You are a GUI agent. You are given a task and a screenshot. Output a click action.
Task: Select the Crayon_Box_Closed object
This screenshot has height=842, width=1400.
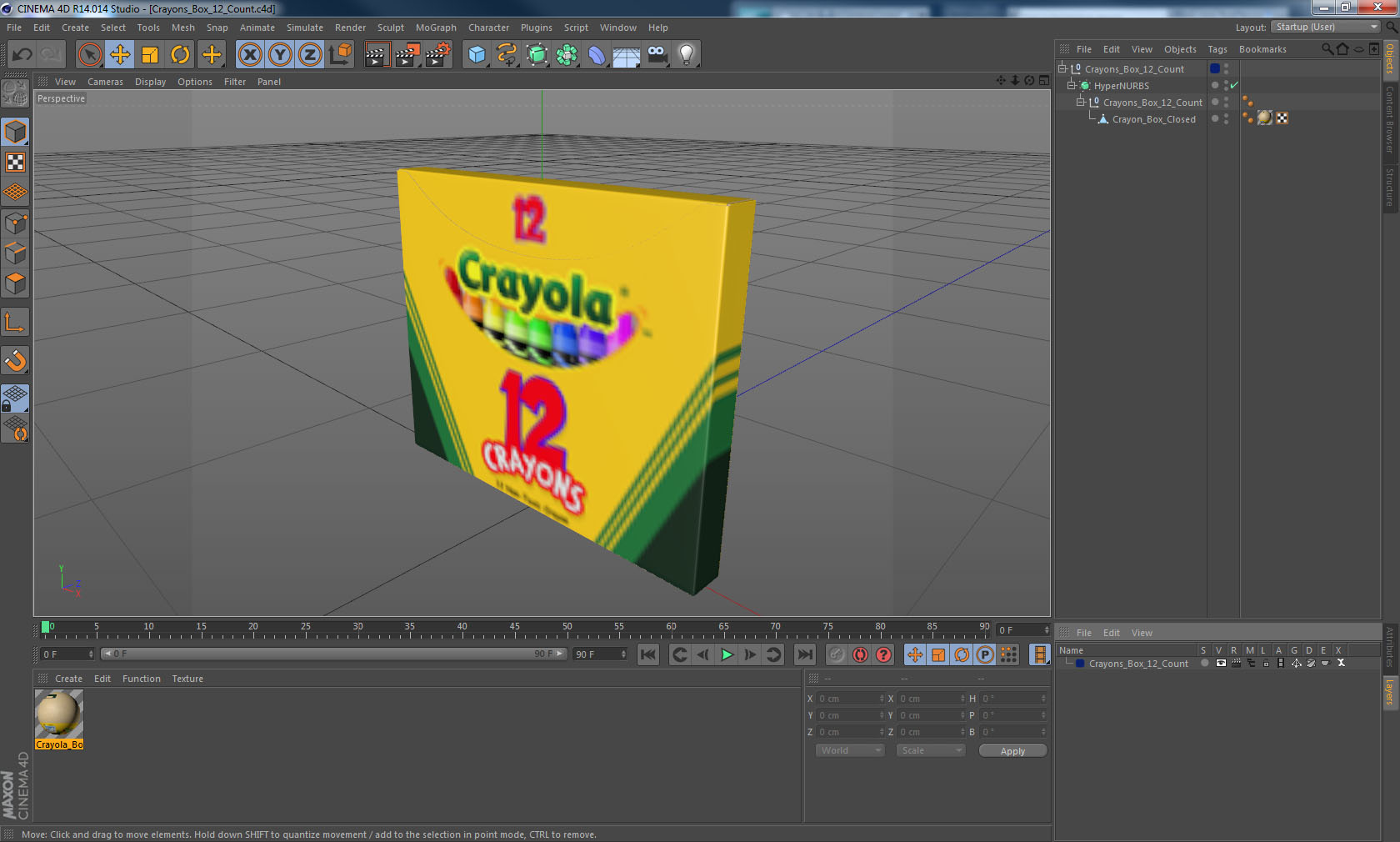(x=1153, y=119)
